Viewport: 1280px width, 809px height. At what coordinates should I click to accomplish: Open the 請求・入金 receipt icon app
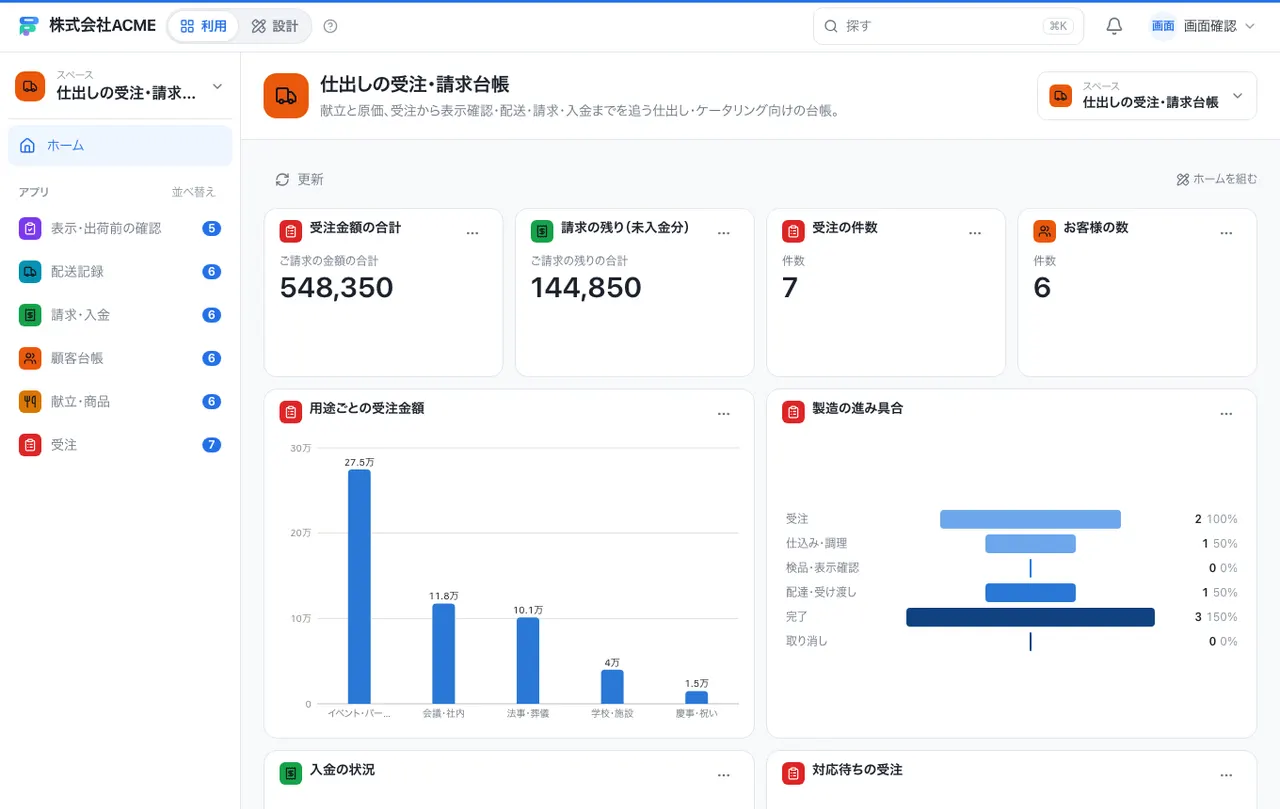pyautogui.click(x=30, y=314)
